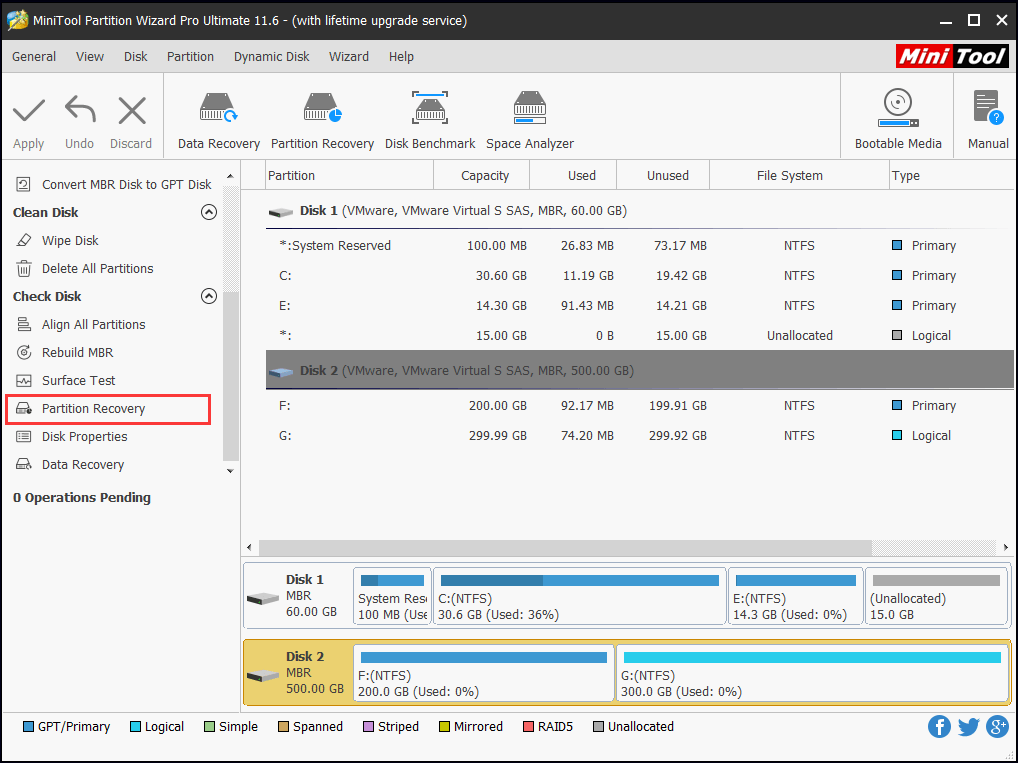Create Bootable Media from the toolbar
This screenshot has height=763, width=1018.
tap(898, 119)
